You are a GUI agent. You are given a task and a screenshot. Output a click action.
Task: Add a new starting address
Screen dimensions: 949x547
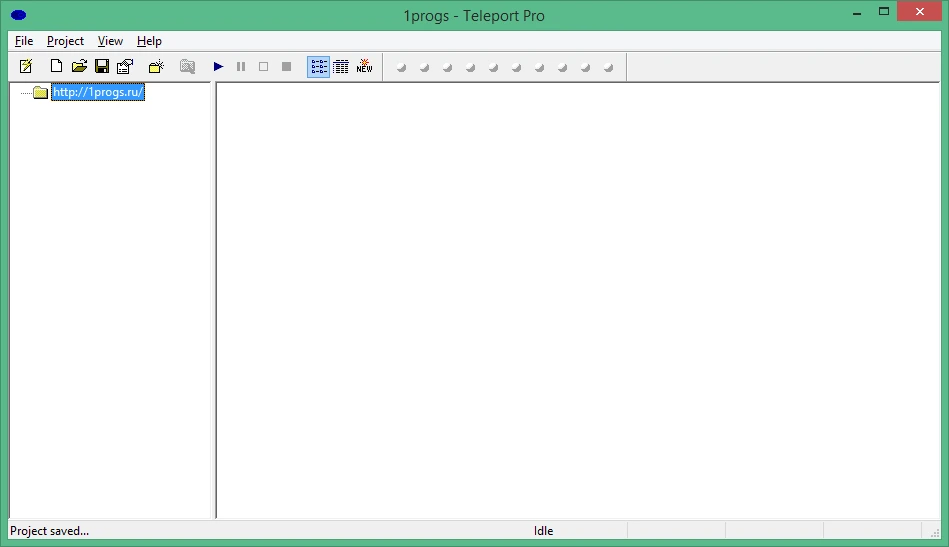tap(156, 67)
